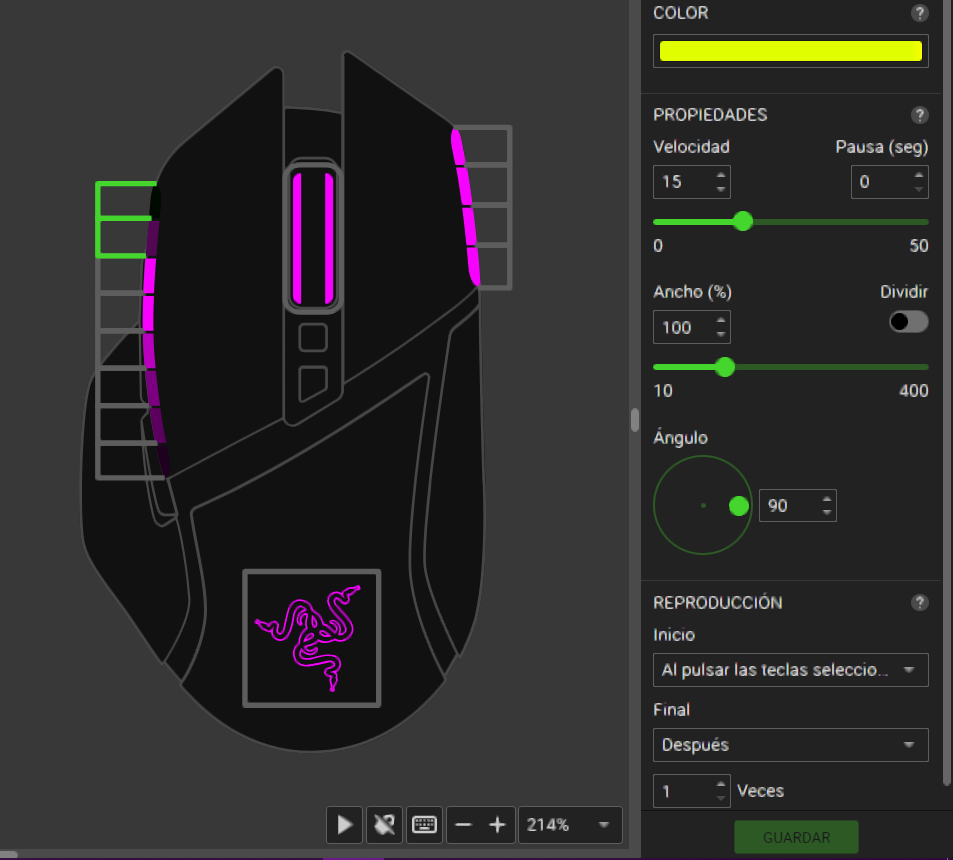Open the Final dropdown showing Después
The width and height of the screenshot is (953, 860).
click(x=790, y=745)
